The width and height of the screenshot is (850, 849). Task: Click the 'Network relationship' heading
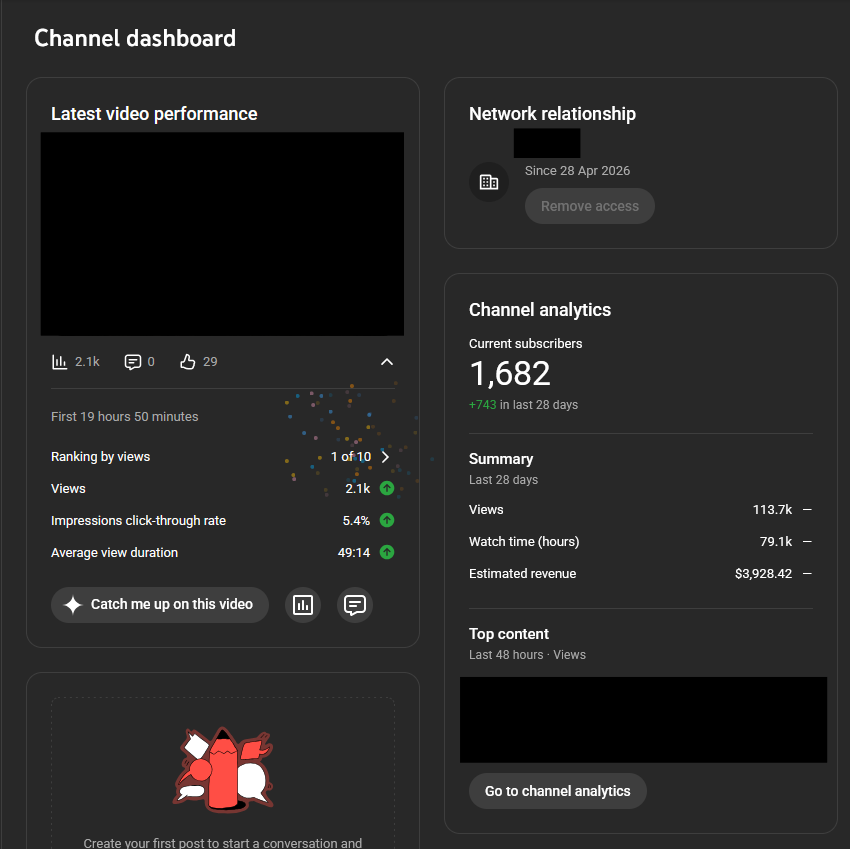(x=552, y=114)
